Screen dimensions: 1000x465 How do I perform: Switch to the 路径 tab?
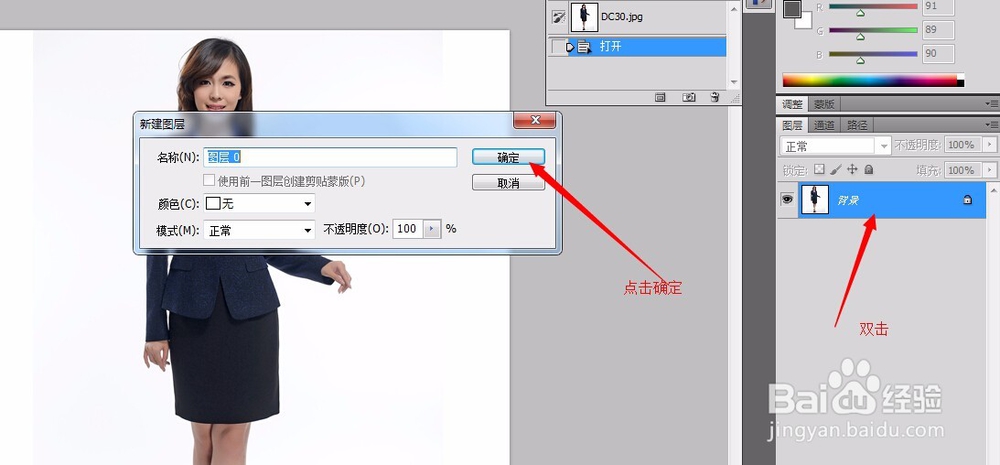pyautogui.click(x=857, y=125)
